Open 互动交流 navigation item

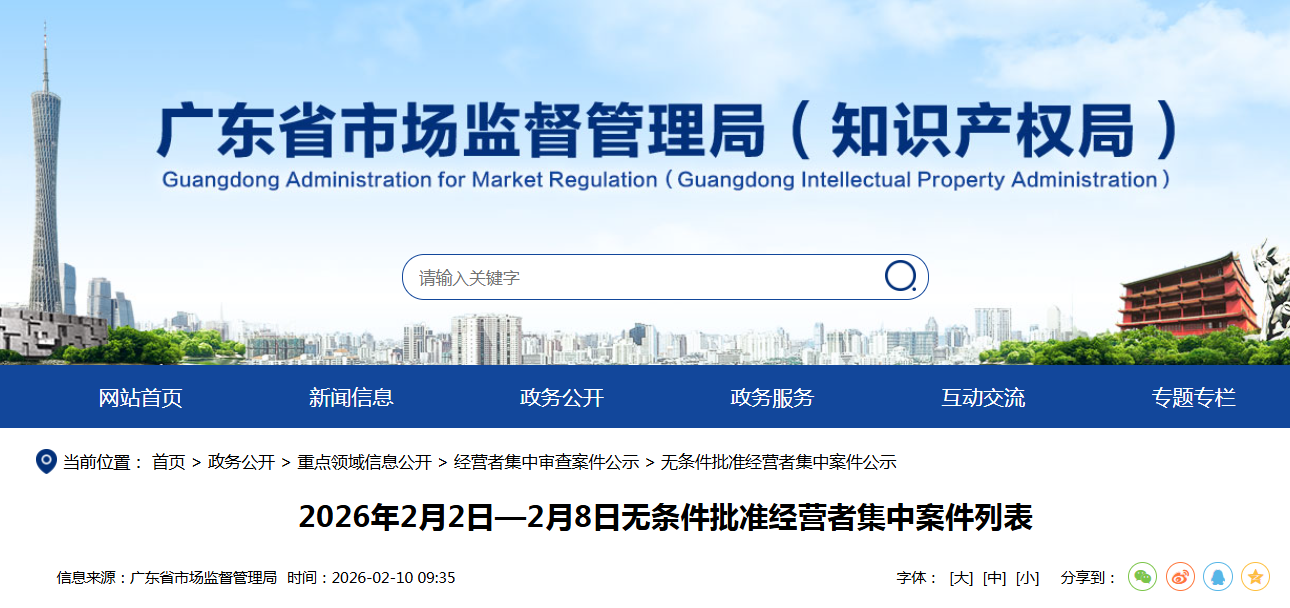[x=983, y=397]
